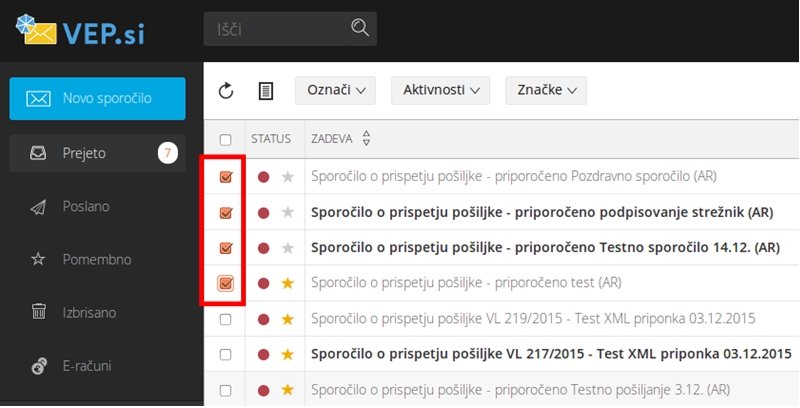Open message VL 217/2015 - Test XML priponka
The image size is (800, 408).
551,354
